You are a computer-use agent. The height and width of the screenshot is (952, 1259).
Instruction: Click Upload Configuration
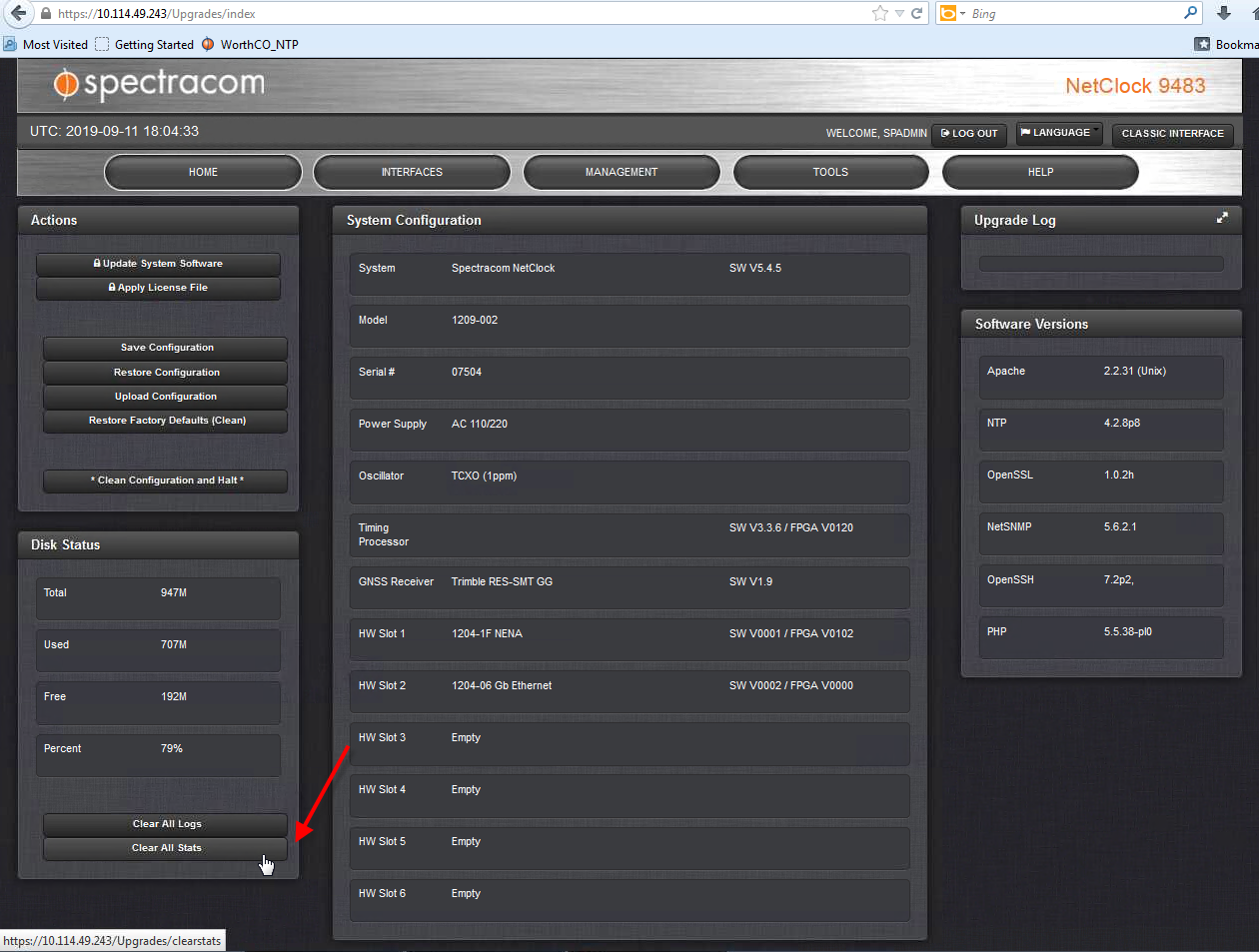point(165,397)
